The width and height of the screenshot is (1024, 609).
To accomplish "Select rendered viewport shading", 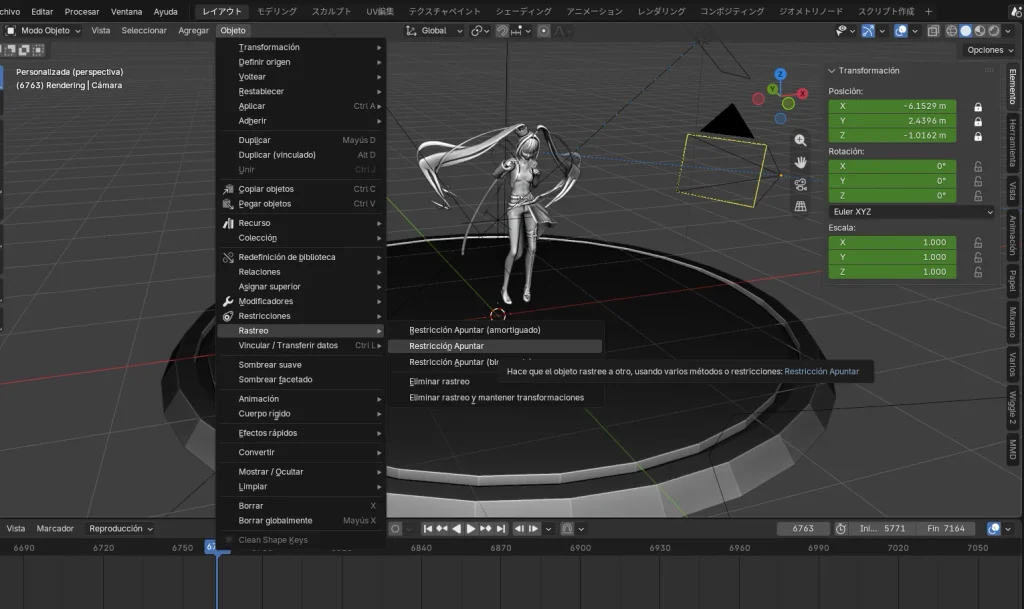I will click(993, 31).
